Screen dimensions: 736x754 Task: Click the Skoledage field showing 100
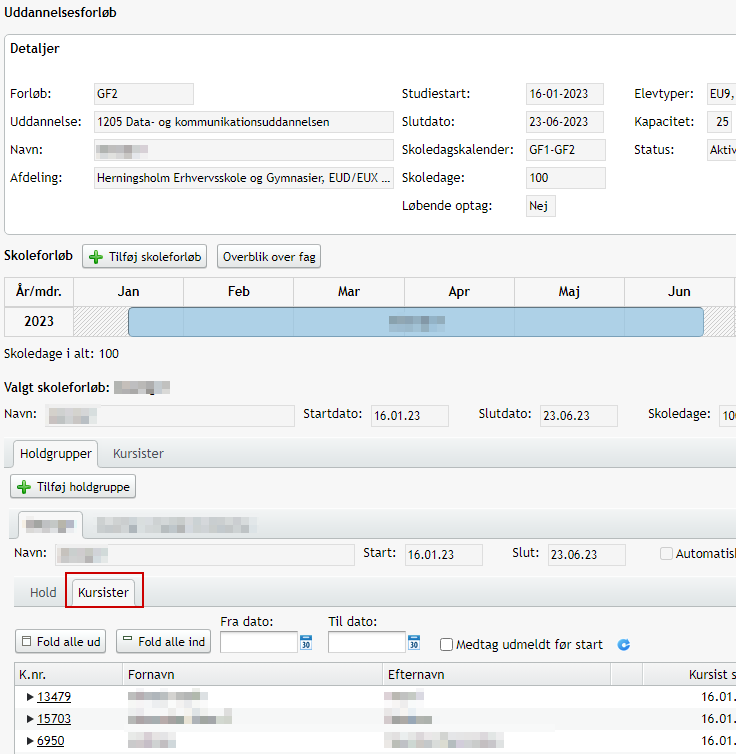(566, 178)
